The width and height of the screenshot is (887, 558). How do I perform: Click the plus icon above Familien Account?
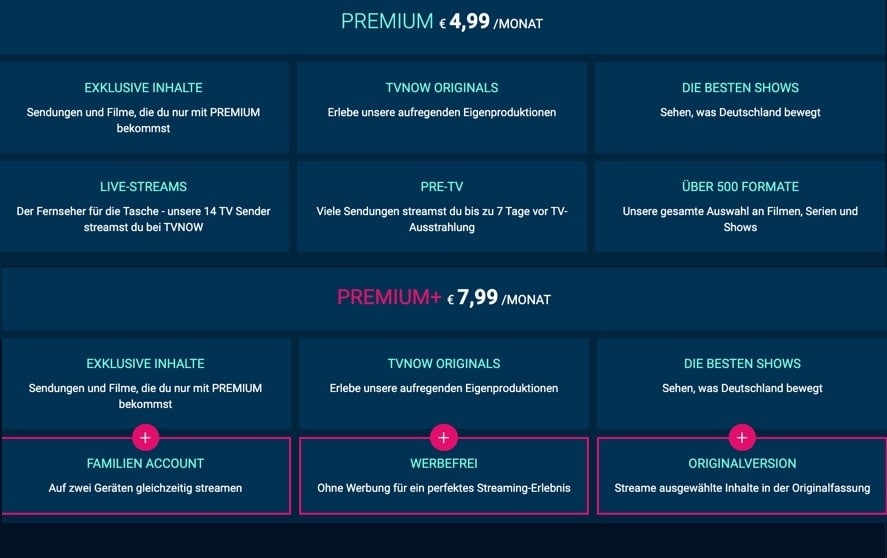[146, 437]
